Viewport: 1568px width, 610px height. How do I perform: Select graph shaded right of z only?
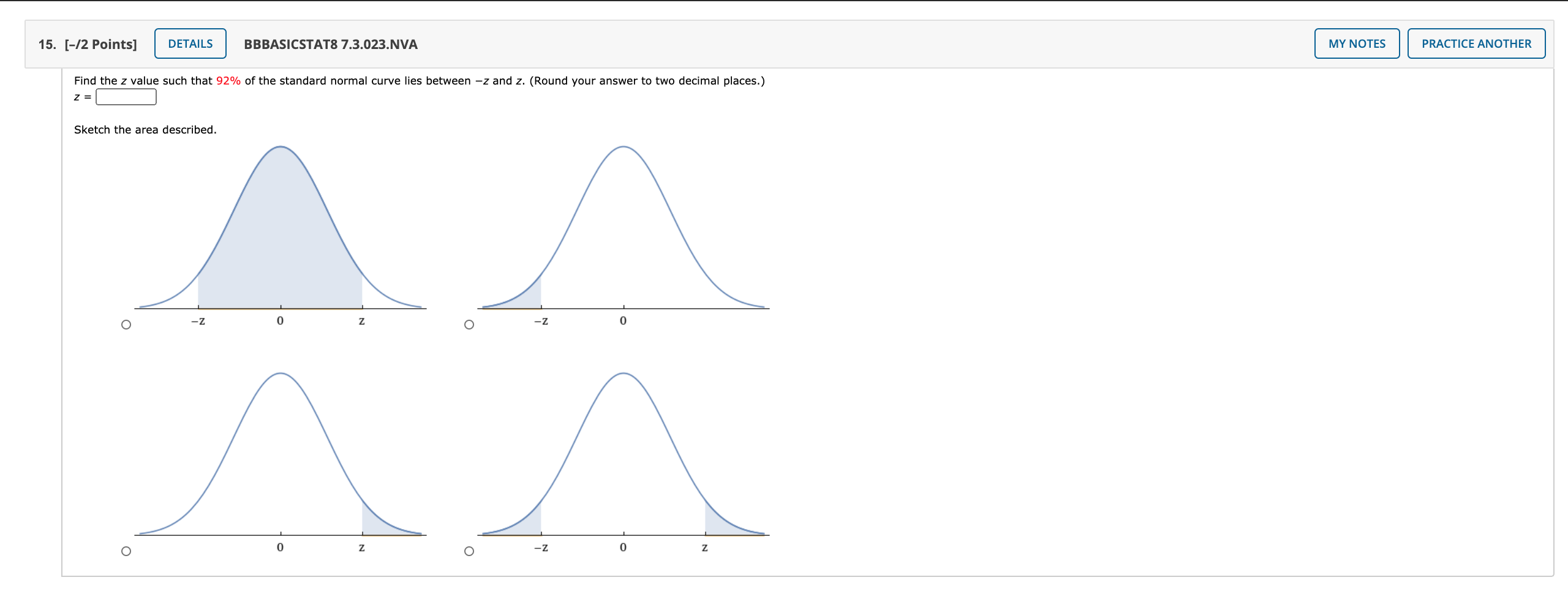[126, 551]
